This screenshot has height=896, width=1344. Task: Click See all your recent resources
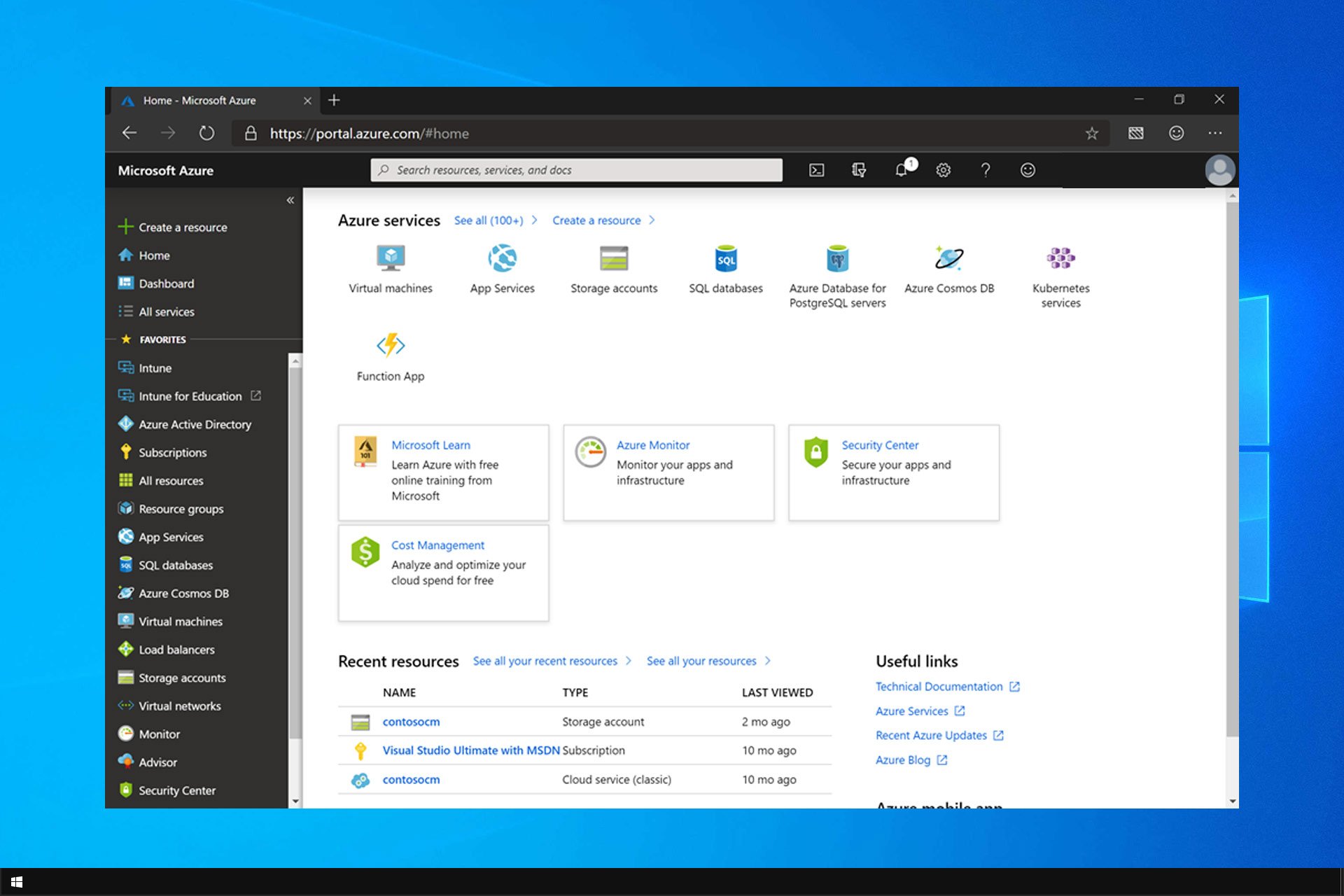pos(552,661)
